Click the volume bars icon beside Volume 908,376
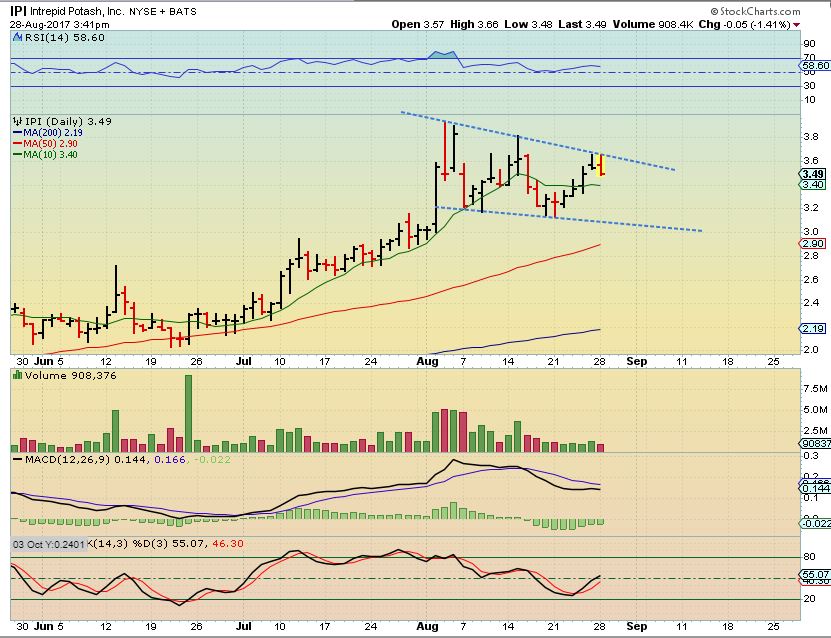The width and height of the screenshot is (831, 638). click(x=17, y=375)
